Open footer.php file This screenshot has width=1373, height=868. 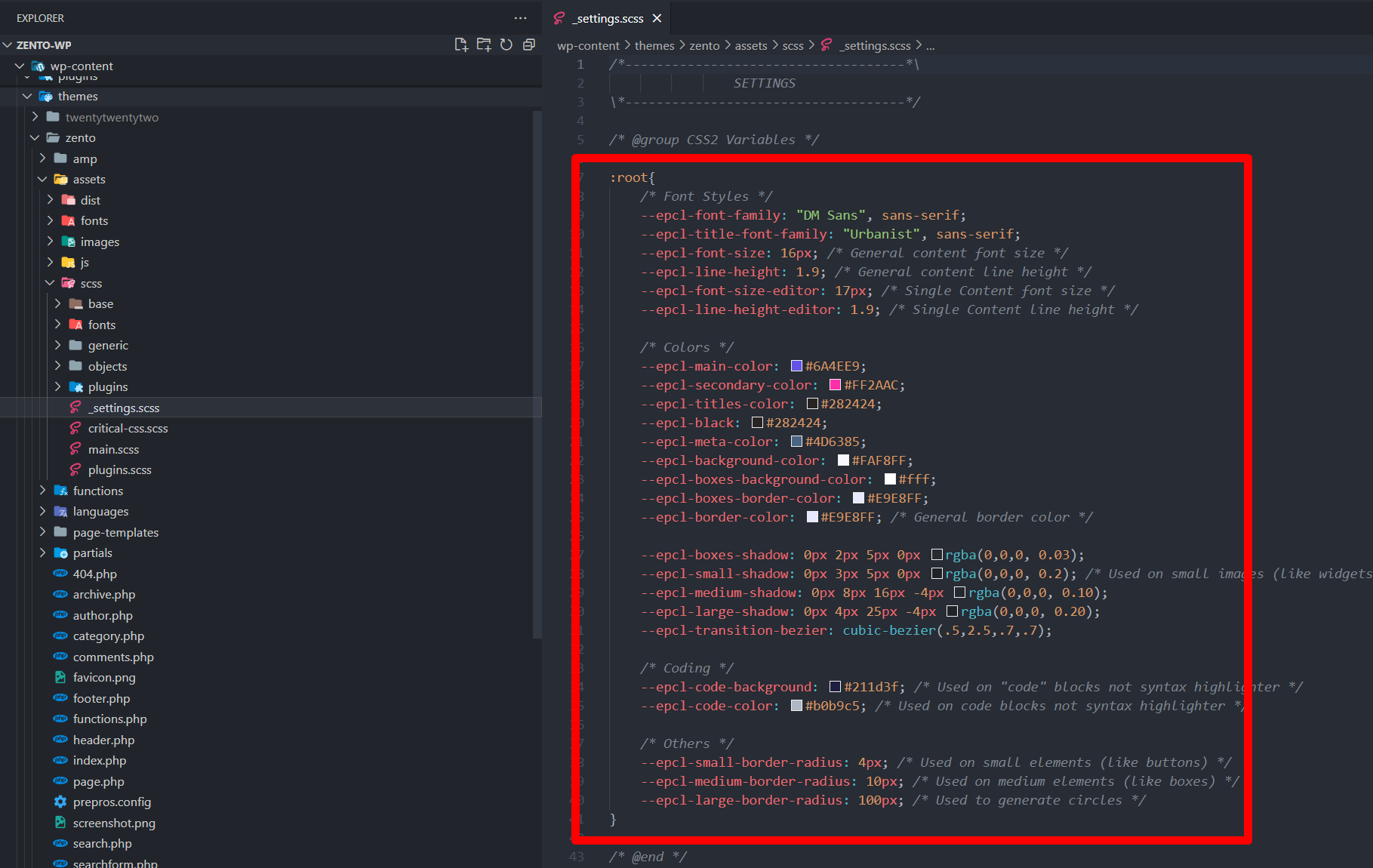point(101,699)
